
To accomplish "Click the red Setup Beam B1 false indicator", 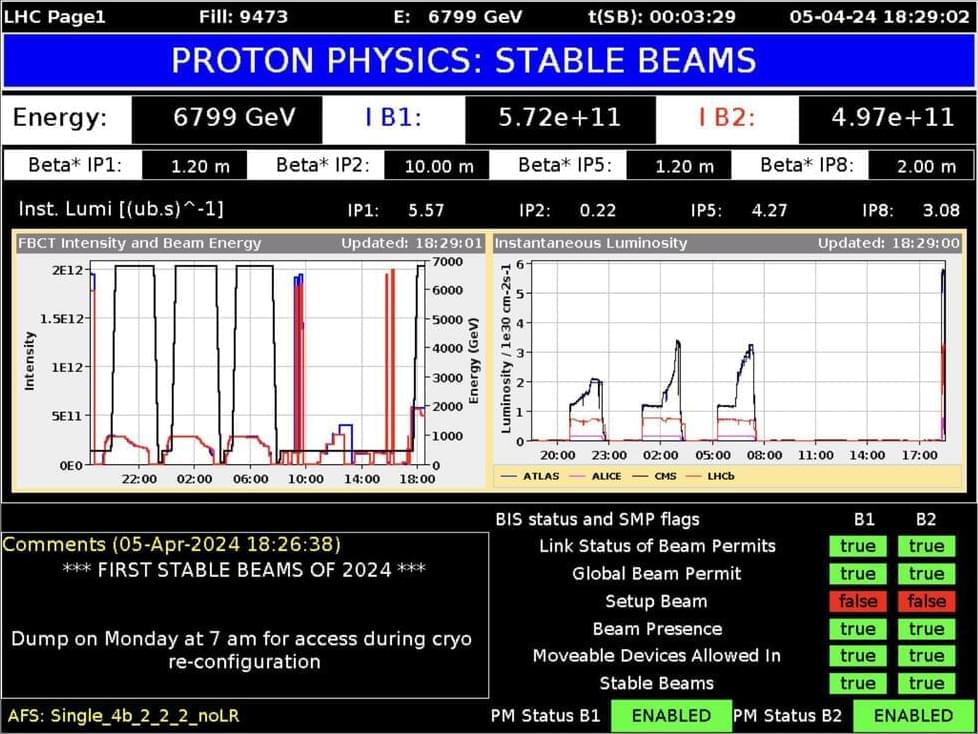I will pos(857,601).
